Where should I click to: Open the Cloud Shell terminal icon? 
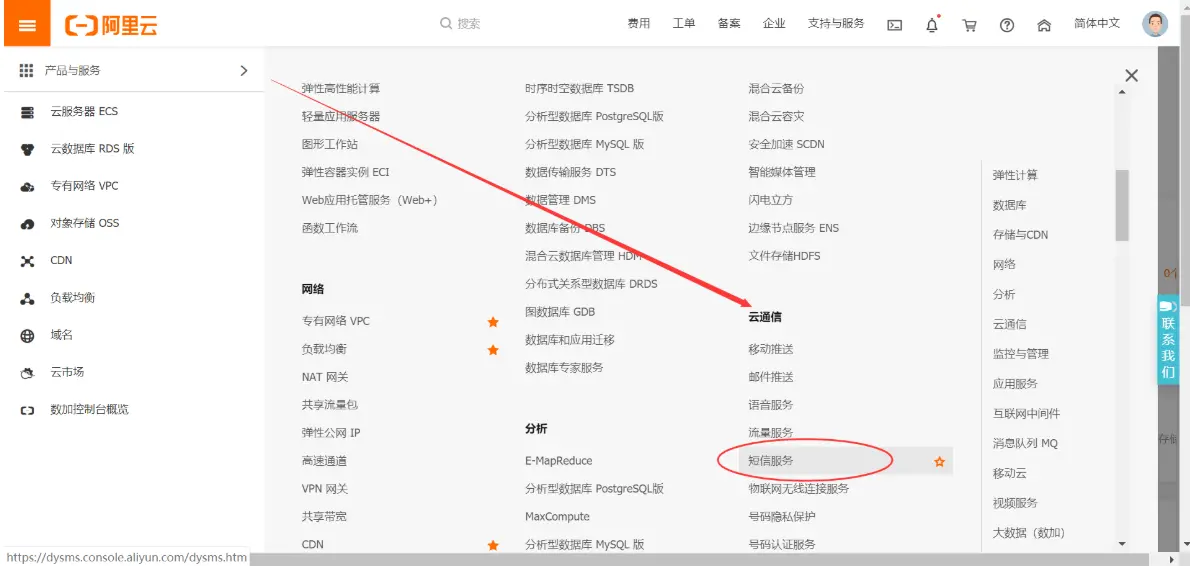pyautogui.click(x=895, y=25)
